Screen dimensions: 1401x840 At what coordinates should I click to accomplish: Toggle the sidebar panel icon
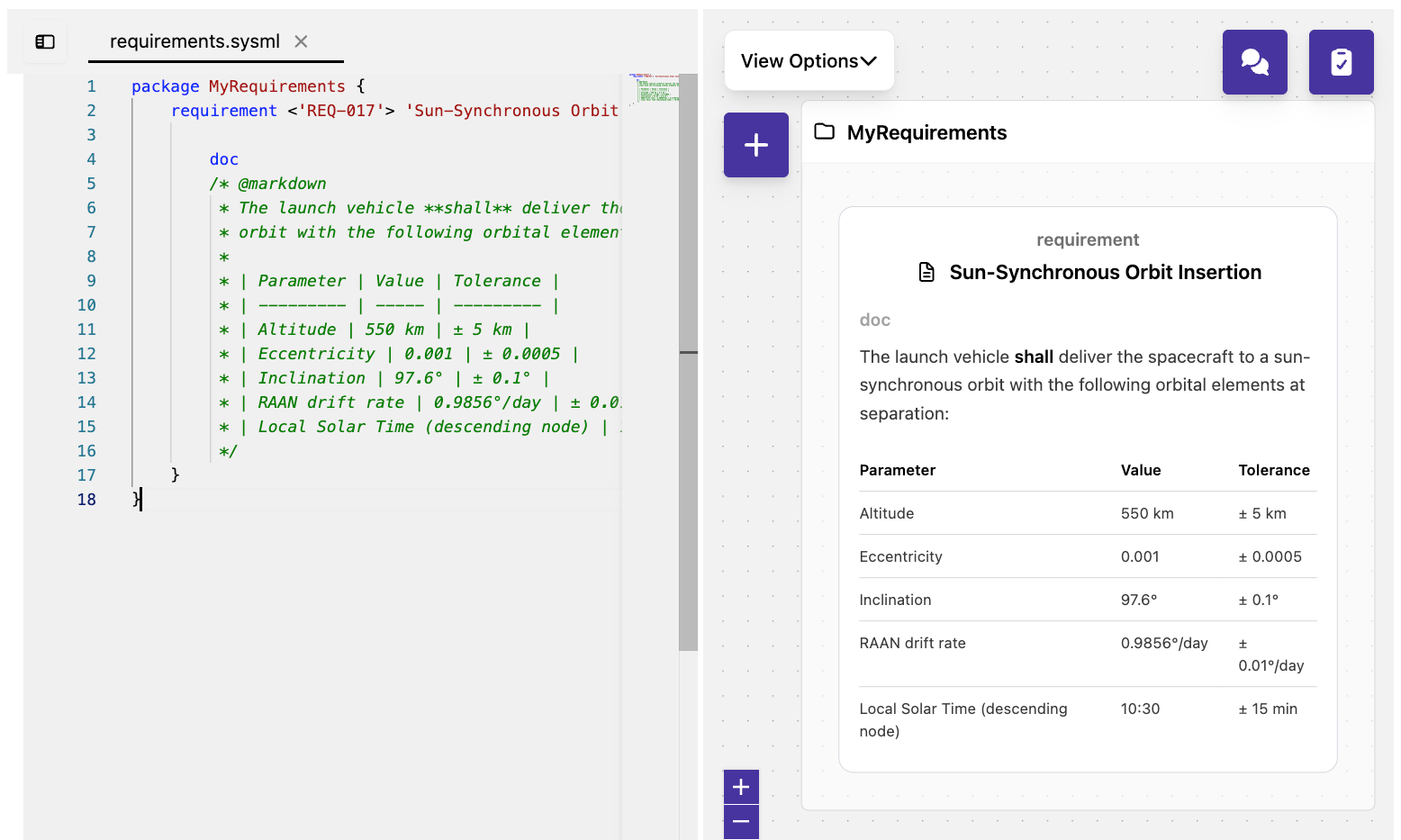coord(45,41)
